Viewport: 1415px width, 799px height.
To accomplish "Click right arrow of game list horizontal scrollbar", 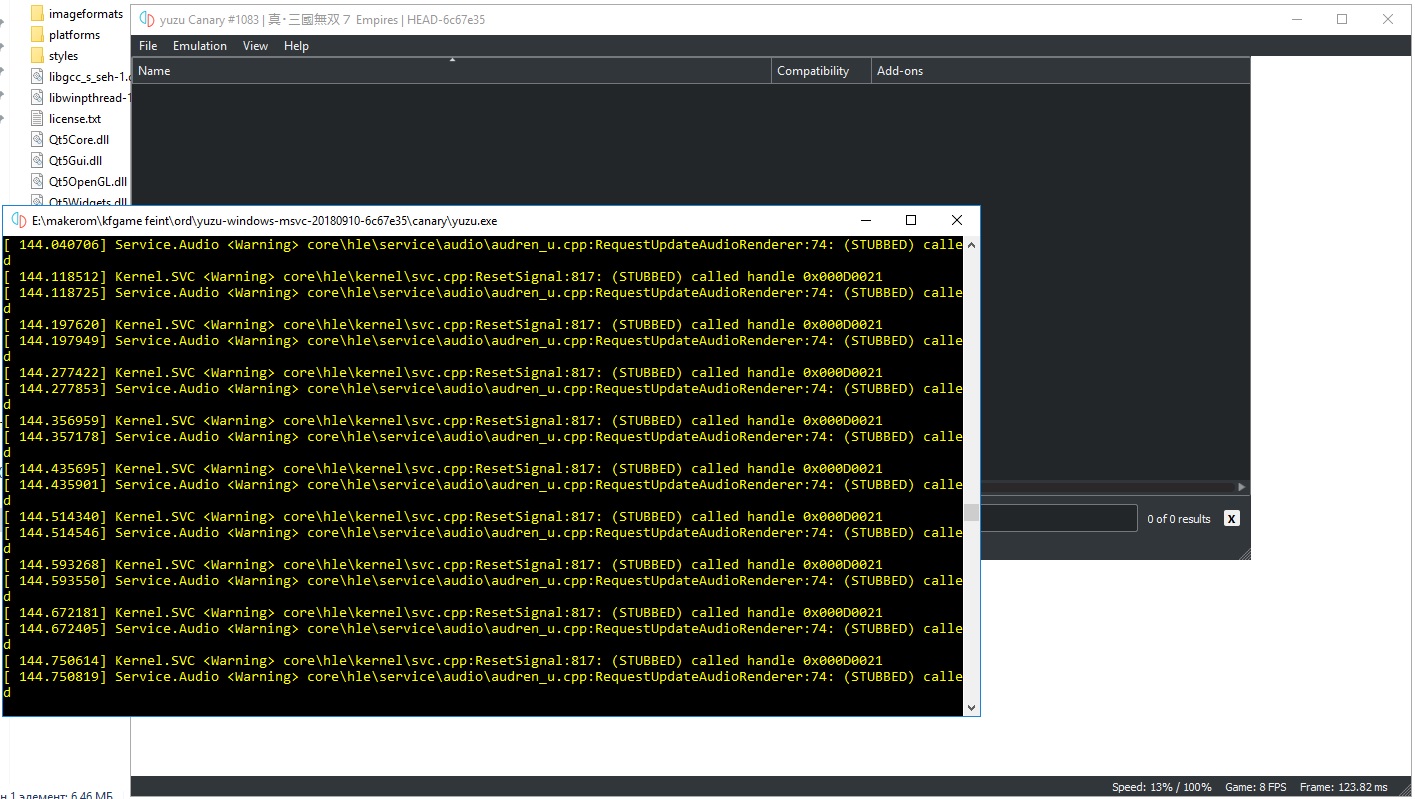I will (x=1242, y=487).
